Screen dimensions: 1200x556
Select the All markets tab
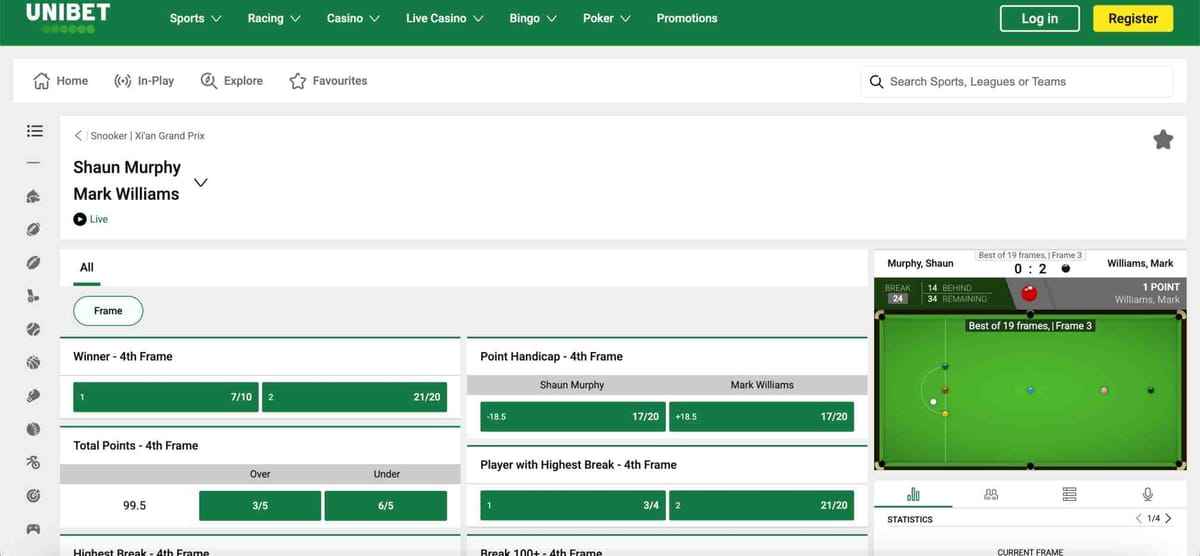[87, 267]
